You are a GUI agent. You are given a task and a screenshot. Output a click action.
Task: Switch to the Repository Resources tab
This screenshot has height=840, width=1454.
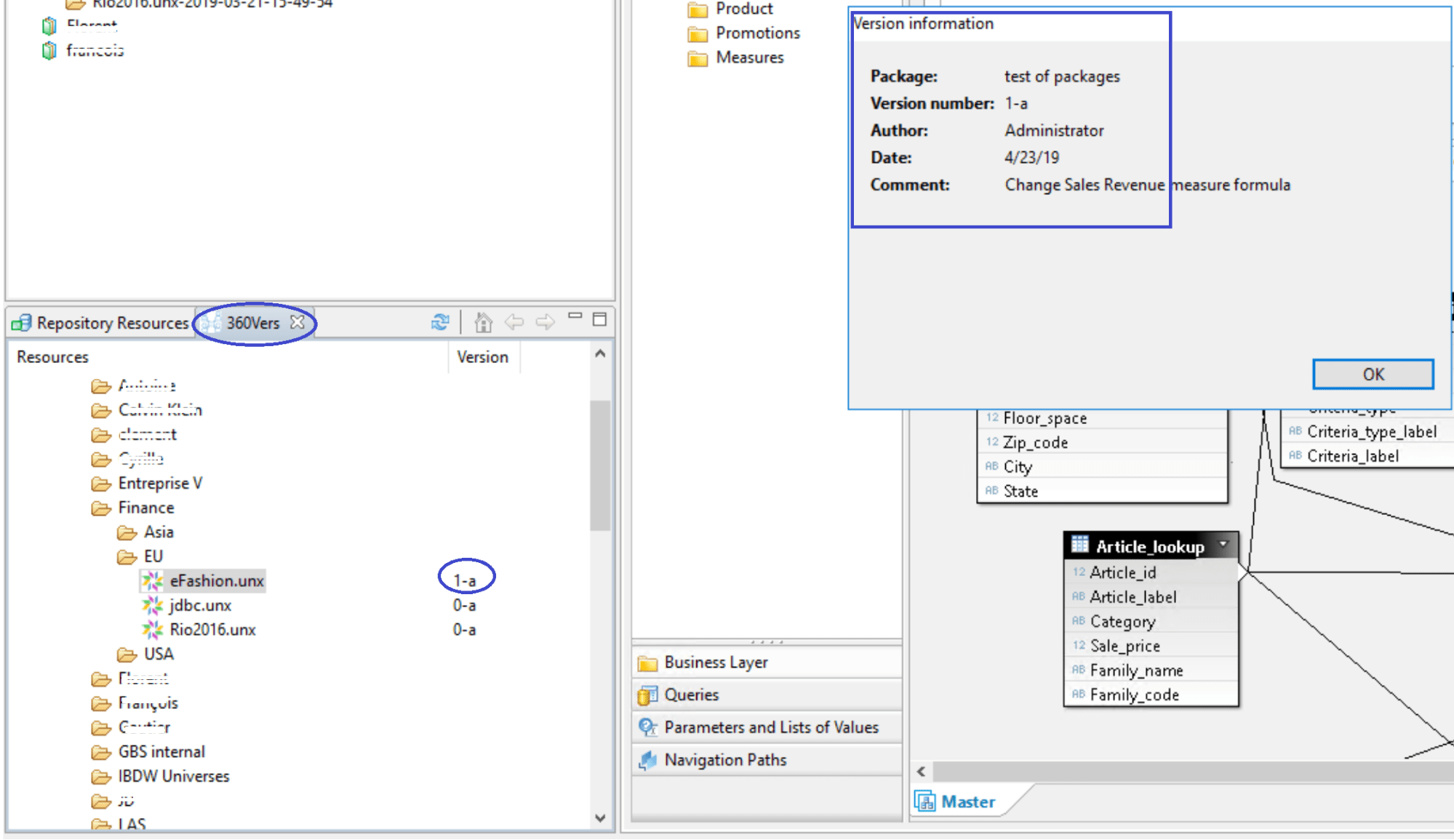[101, 323]
